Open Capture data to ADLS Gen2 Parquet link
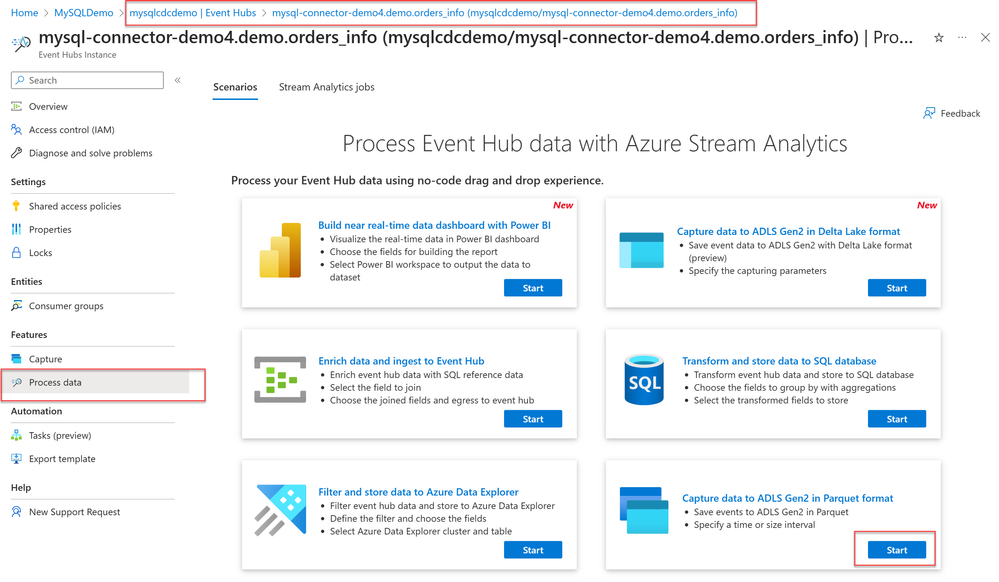Viewport: 999px width, 582px height. 787,498
